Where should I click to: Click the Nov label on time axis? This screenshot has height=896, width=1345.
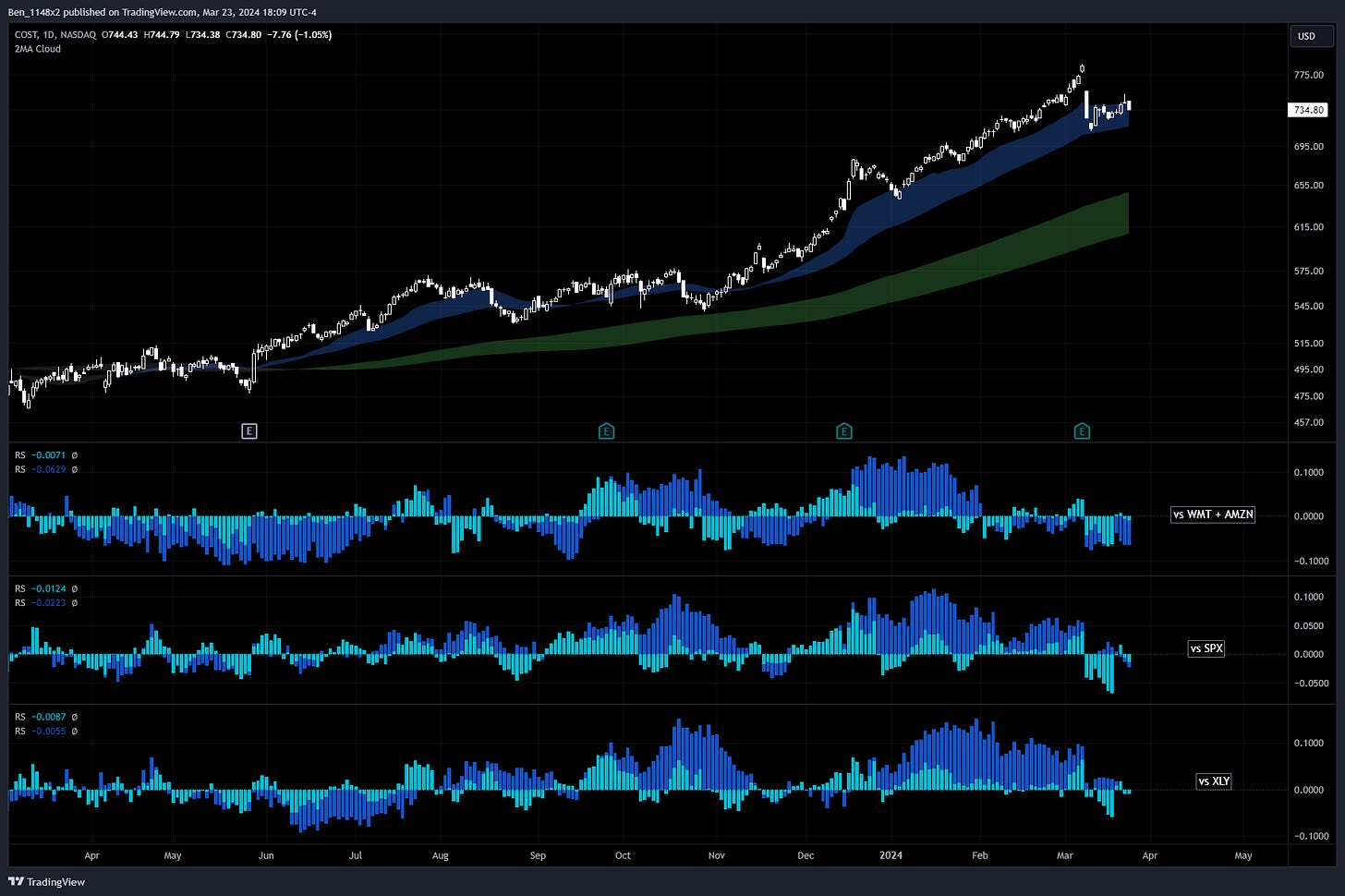tap(717, 855)
